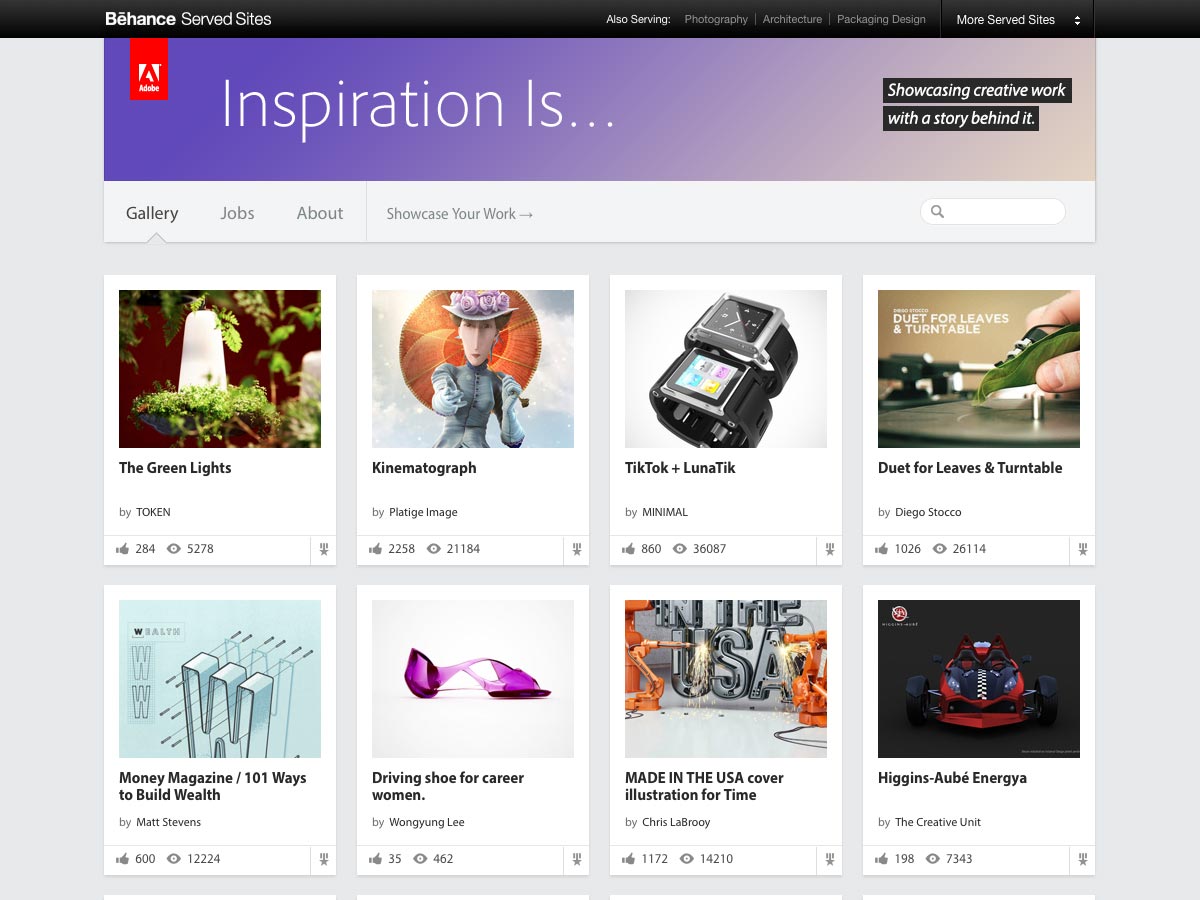
Task: Click the Behance Served Sites logo
Action: [x=188, y=19]
